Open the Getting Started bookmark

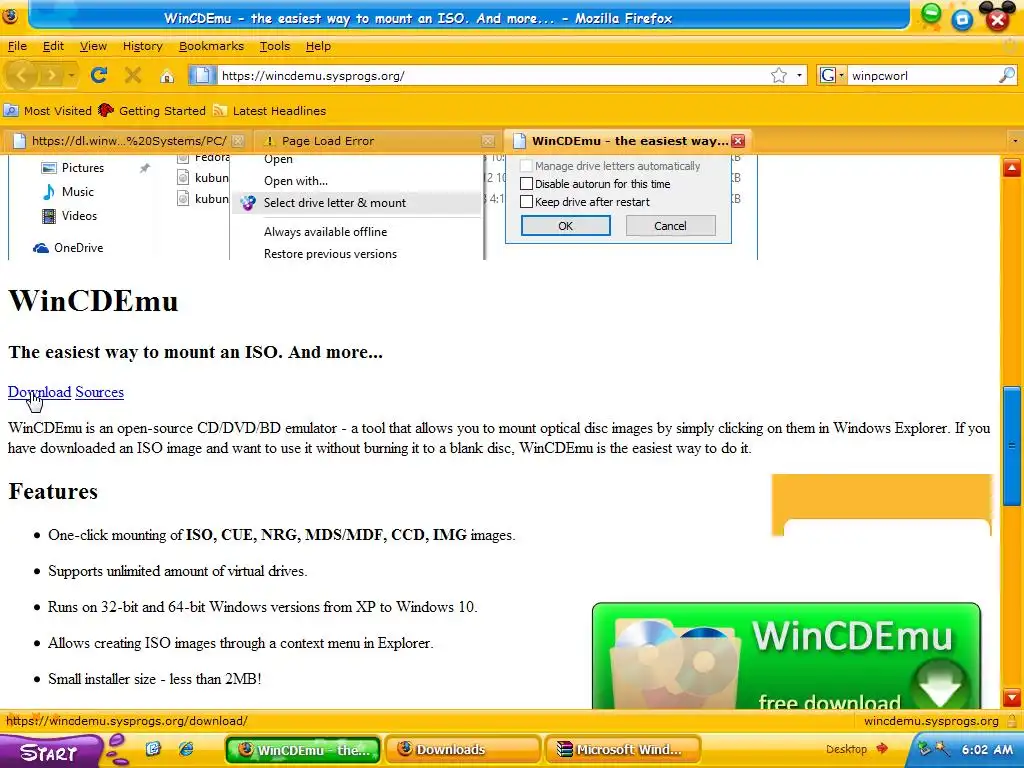pos(152,110)
